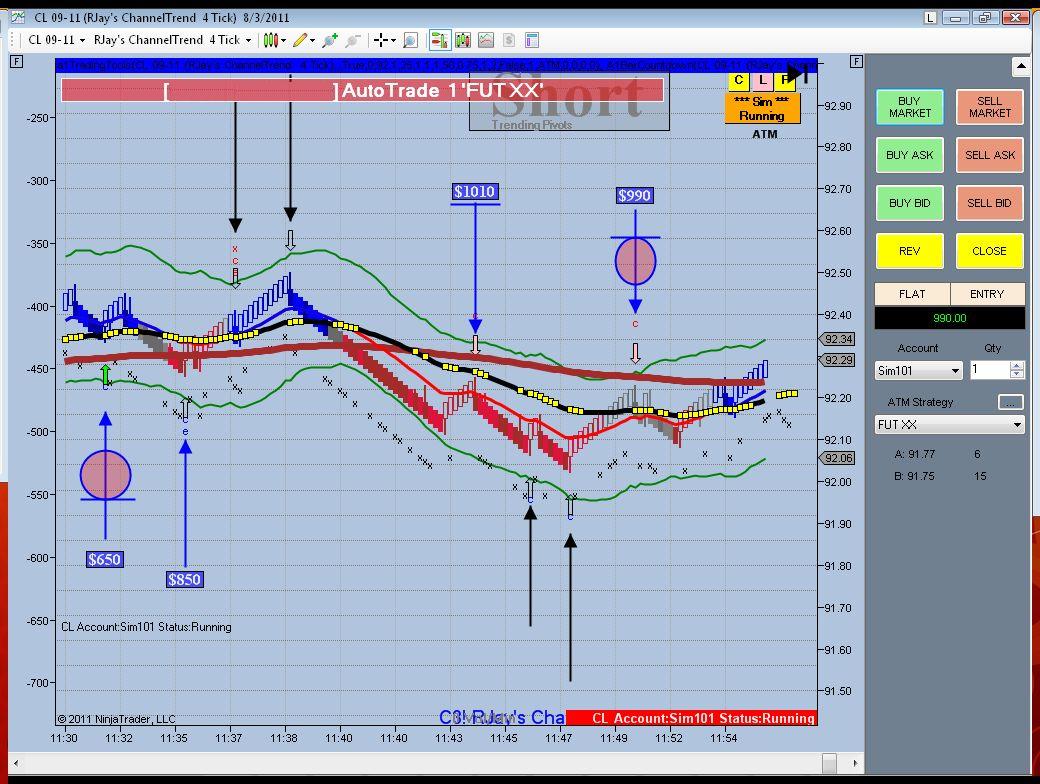Click the 92.34 price marker
This screenshot has height=784, width=1040.
point(838,339)
